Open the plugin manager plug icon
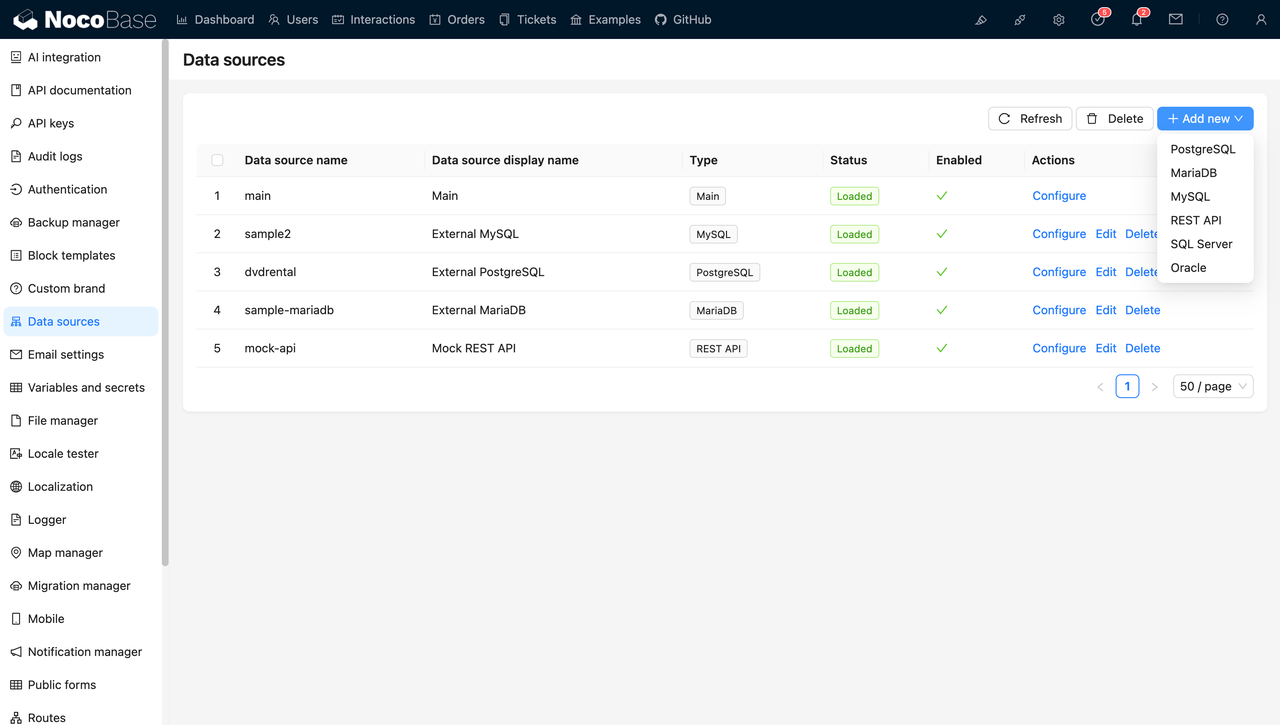Image resolution: width=1280 pixels, height=725 pixels. (1020, 20)
